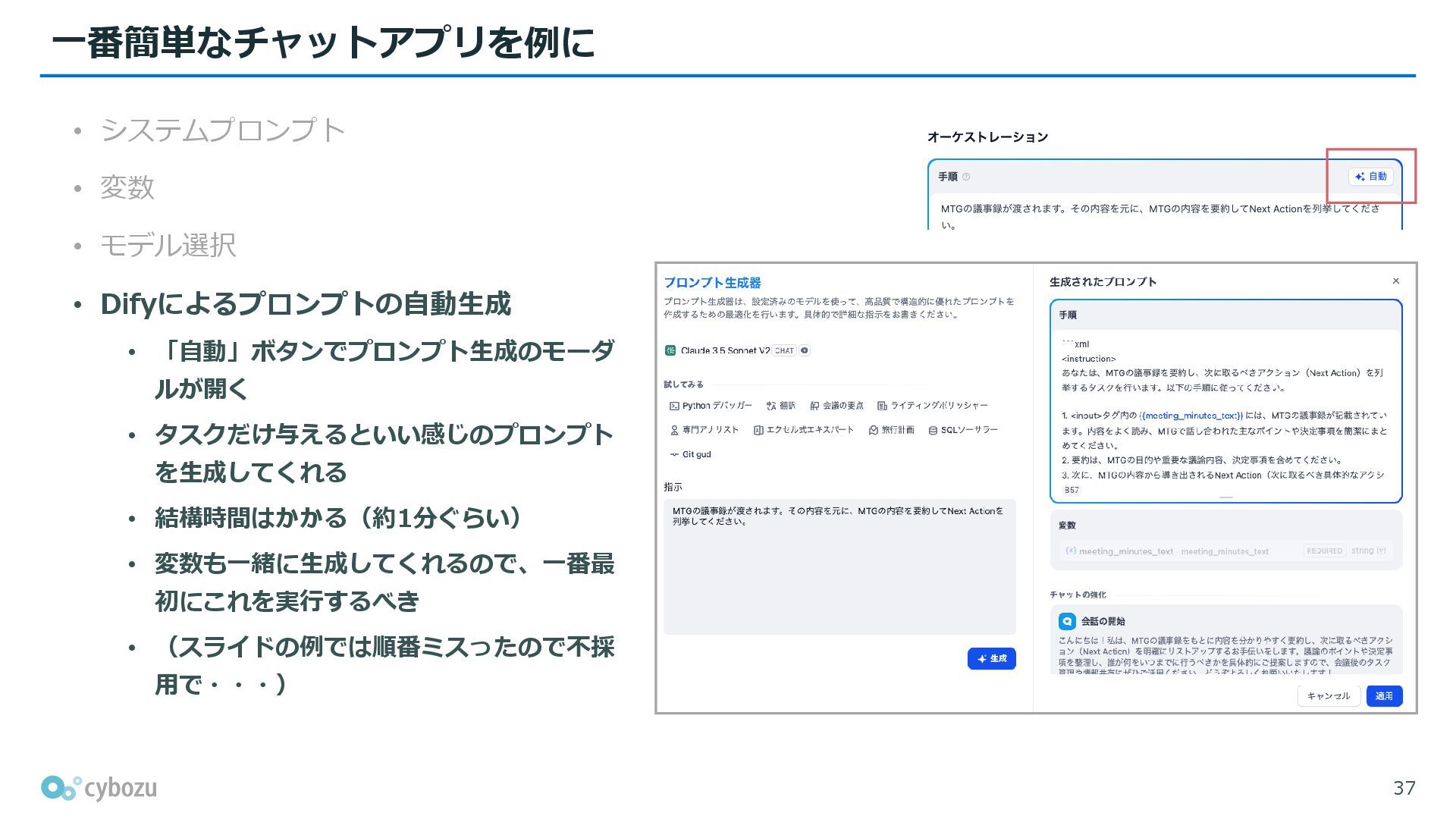Click the resize handle under generated prompt
Image resolution: width=1456 pixels, height=819 pixels.
pos(1226,497)
